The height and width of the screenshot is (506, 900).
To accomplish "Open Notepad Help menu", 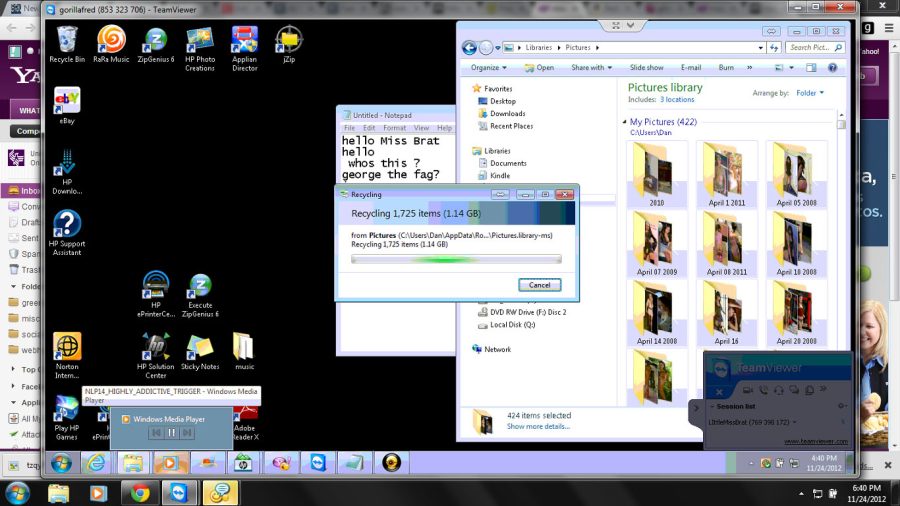I will [444, 128].
